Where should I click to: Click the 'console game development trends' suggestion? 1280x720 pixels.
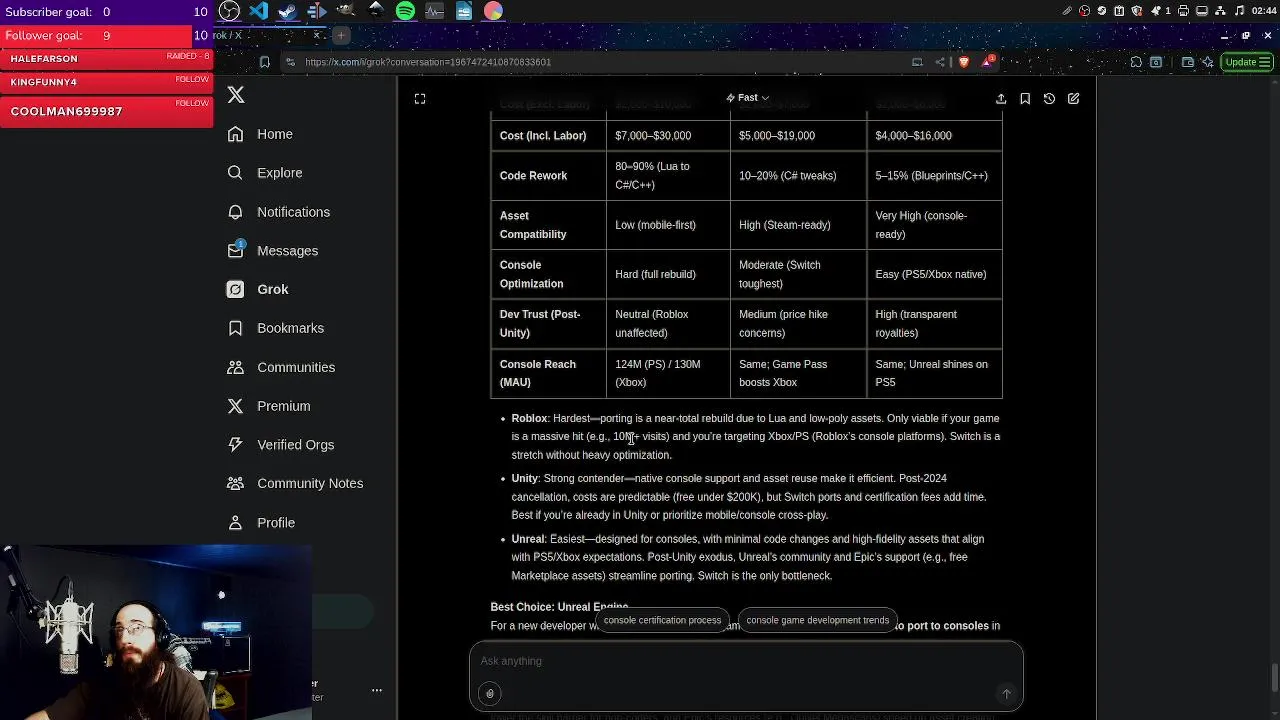[817, 620]
